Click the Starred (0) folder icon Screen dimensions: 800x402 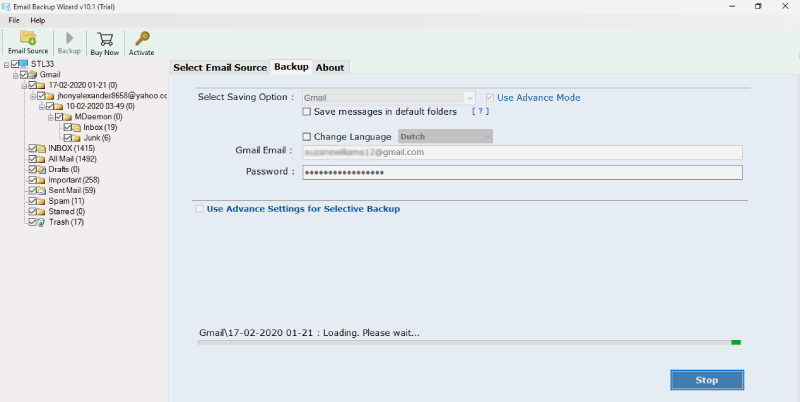[x=41, y=211]
